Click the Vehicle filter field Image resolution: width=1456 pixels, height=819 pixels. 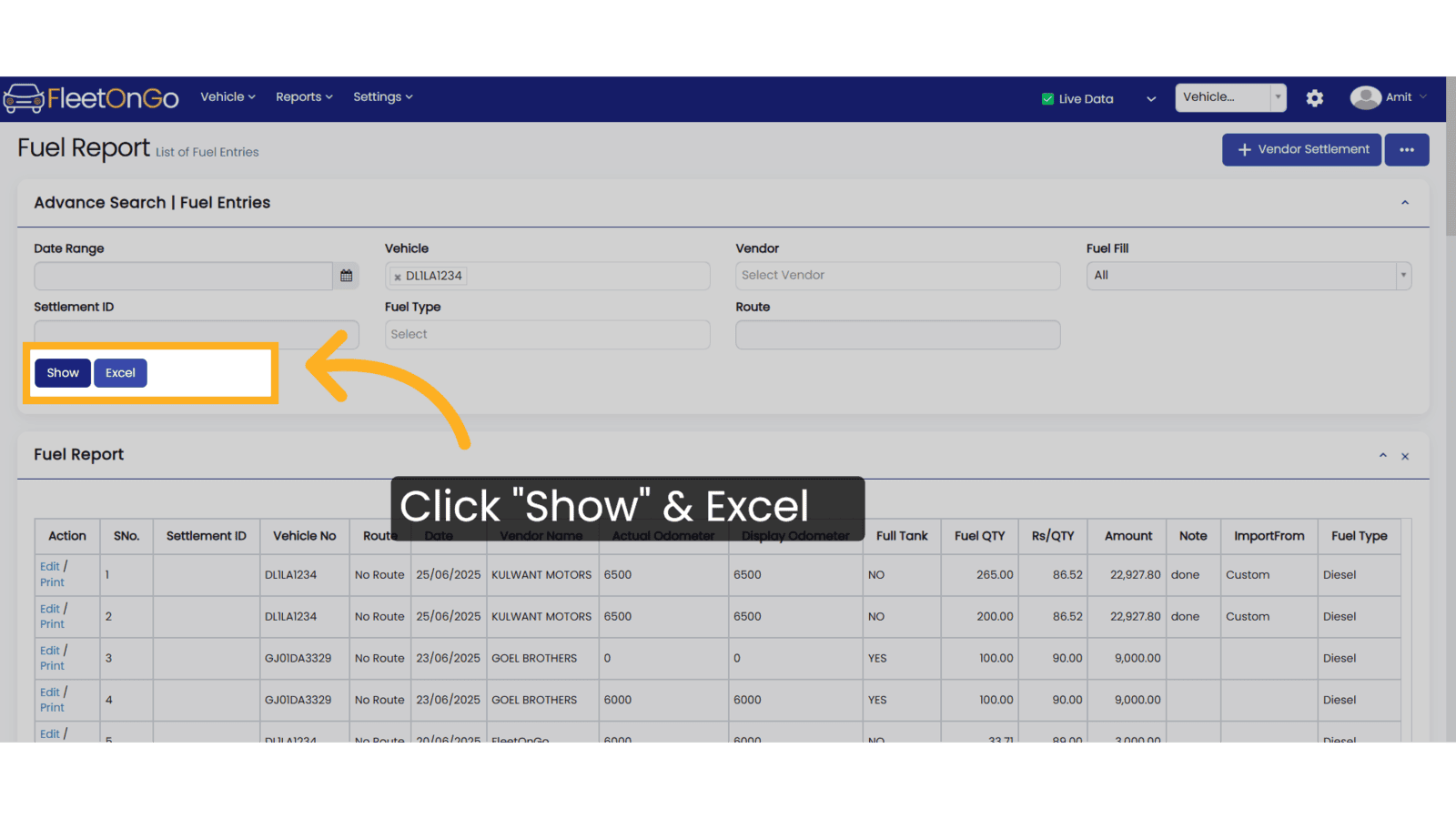547,276
